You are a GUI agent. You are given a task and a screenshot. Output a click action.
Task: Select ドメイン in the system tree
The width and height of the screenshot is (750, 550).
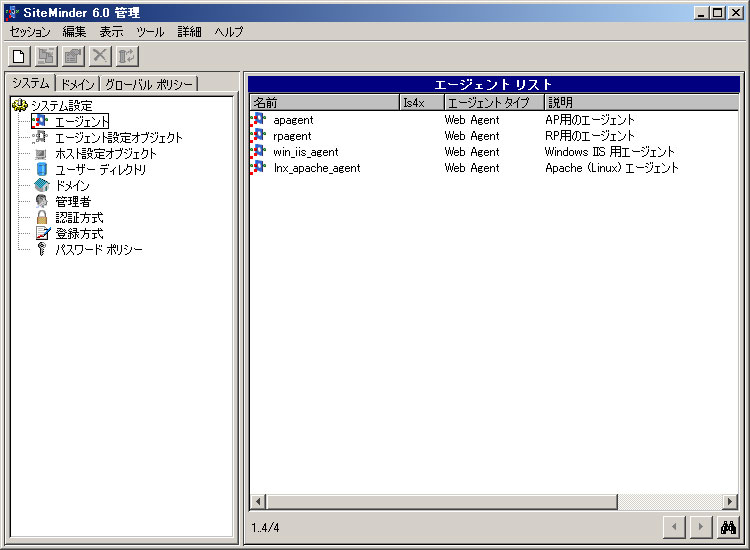72,186
